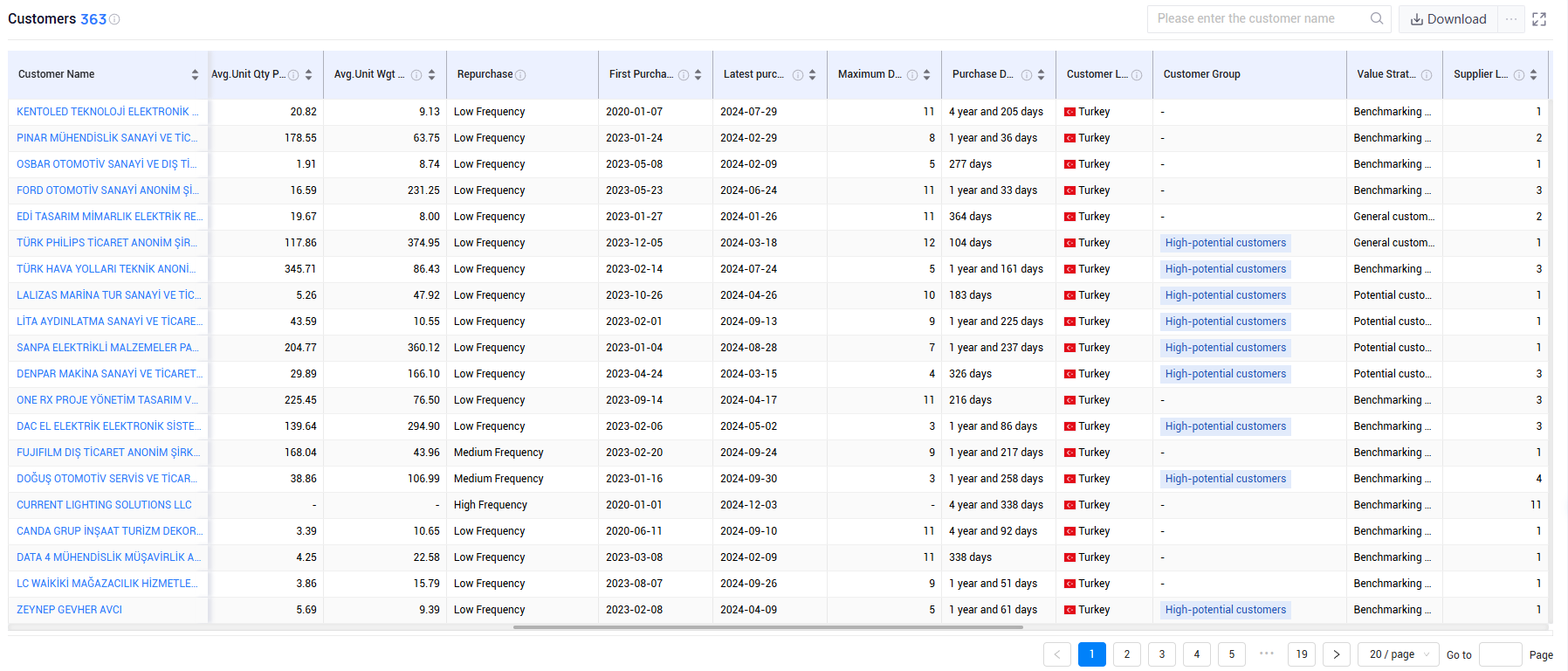Screen dimensions: 1568x671
Task: Select page 1 in pagination
Action: point(1092,654)
